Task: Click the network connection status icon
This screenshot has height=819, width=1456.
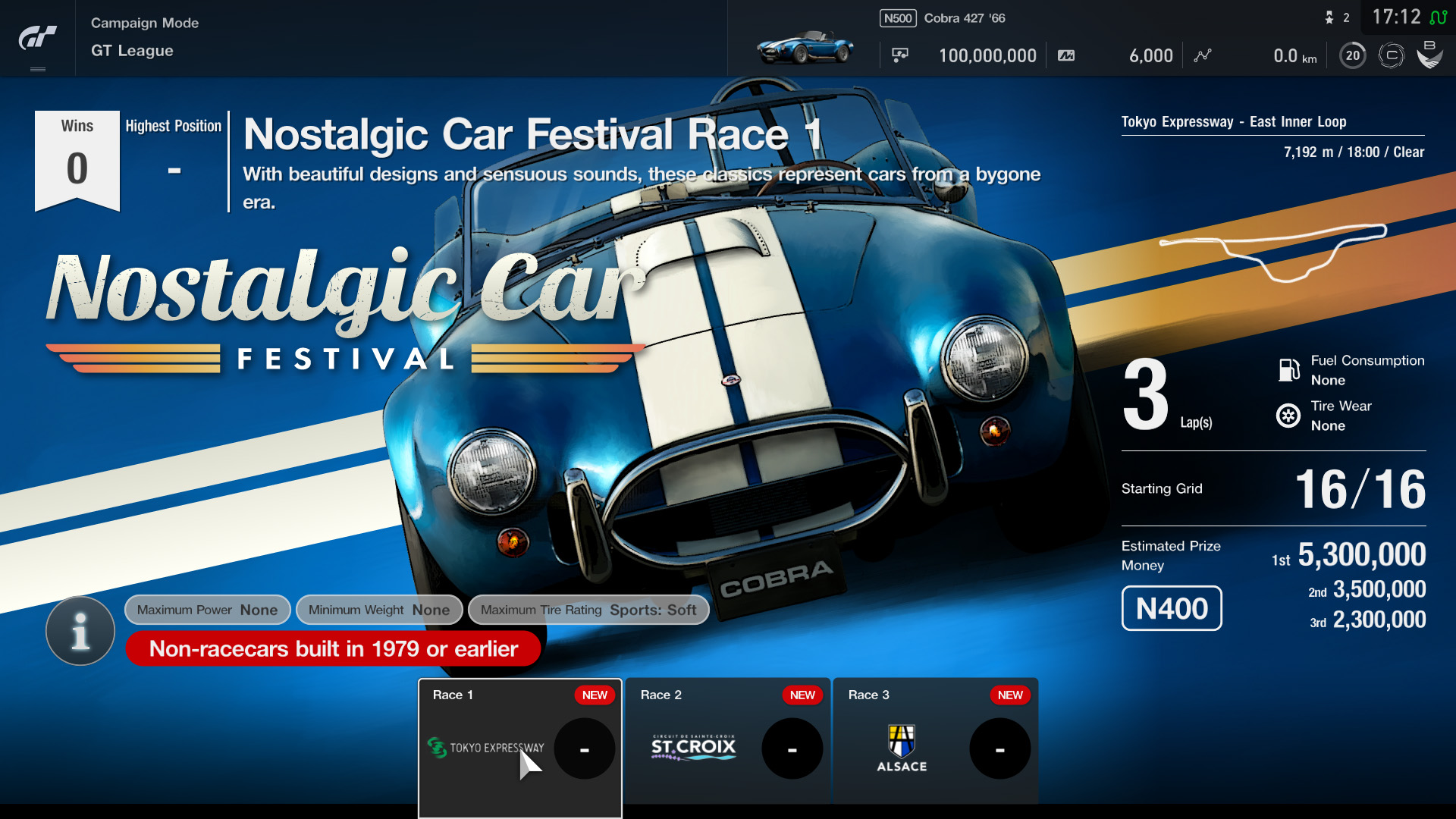Action: tap(1438, 17)
